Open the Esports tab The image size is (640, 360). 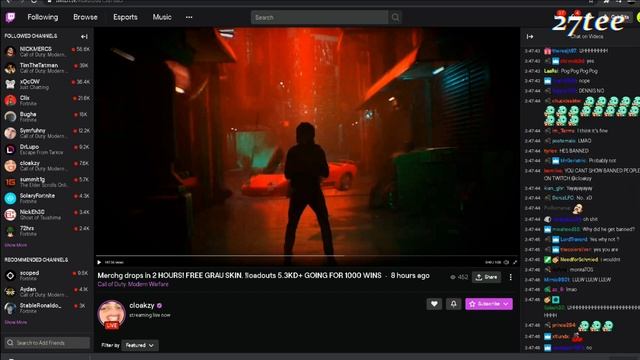tap(125, 17)
